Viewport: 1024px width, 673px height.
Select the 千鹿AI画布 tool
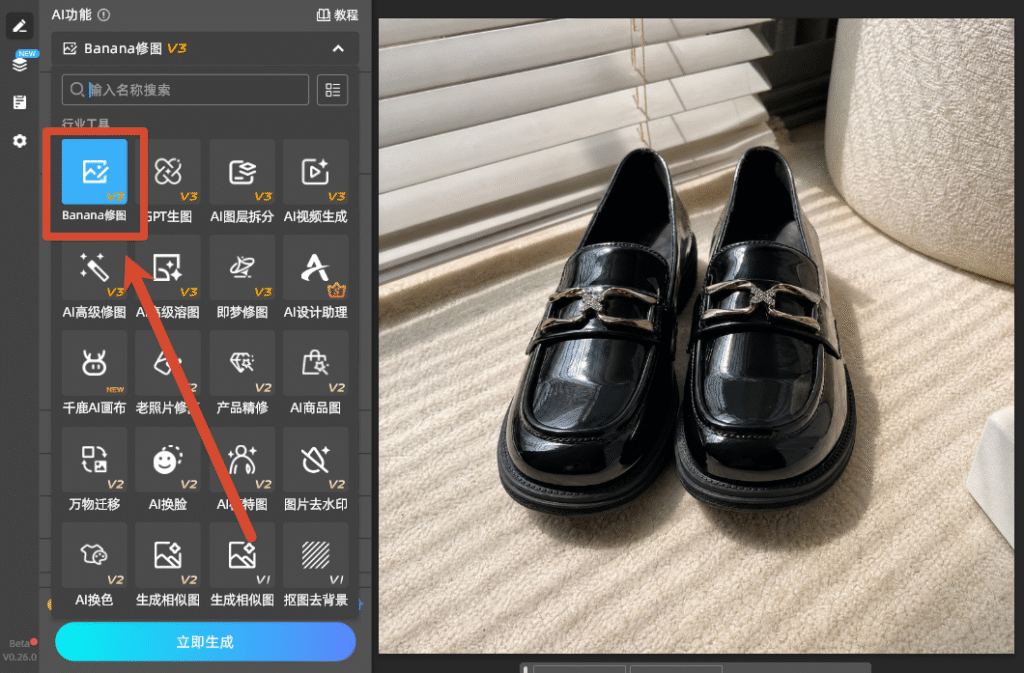[x=94, y=363]
